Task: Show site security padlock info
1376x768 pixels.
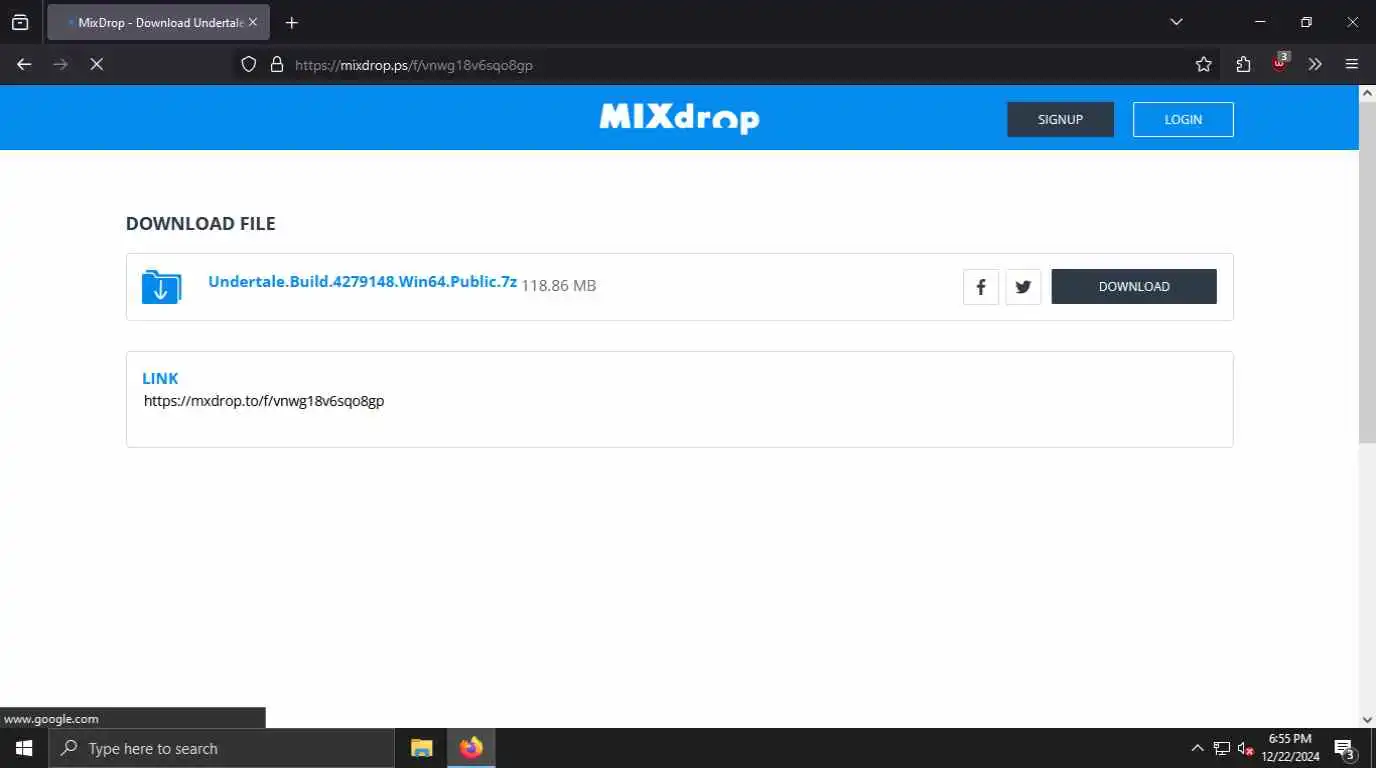Action: click(x=277, y=64)
